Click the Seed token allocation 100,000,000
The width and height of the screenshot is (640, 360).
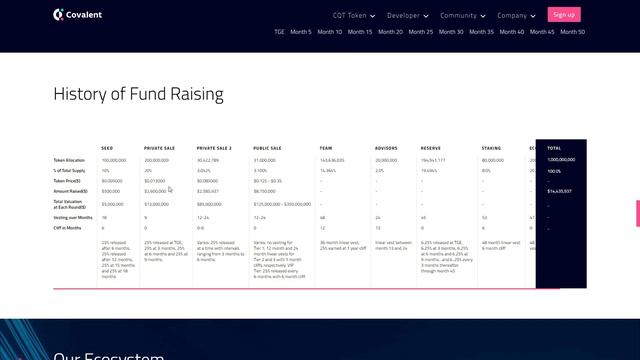[114, 160]
